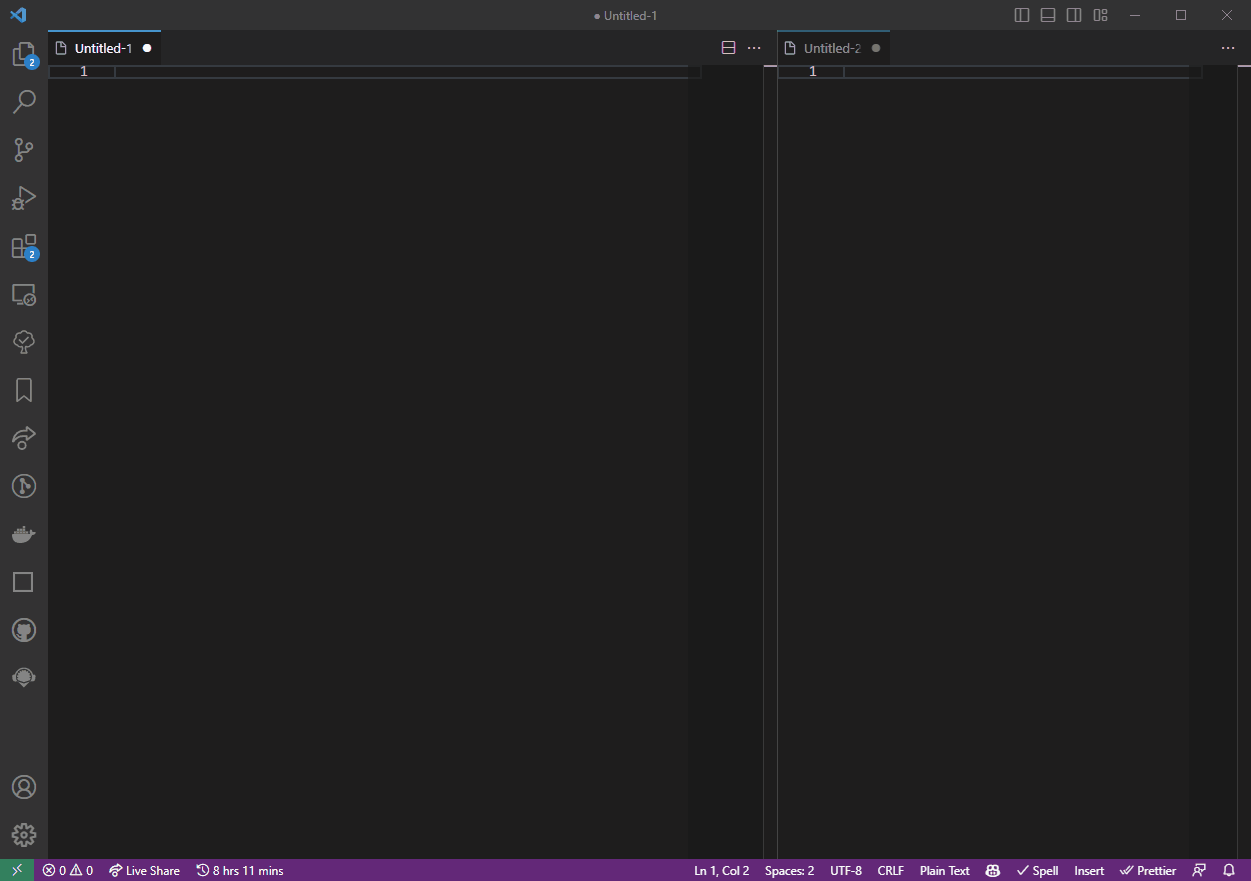Open the UTF-8 encoding selector
The height and width of the screenshot is (881, 1251).
(x=845, y=870)
